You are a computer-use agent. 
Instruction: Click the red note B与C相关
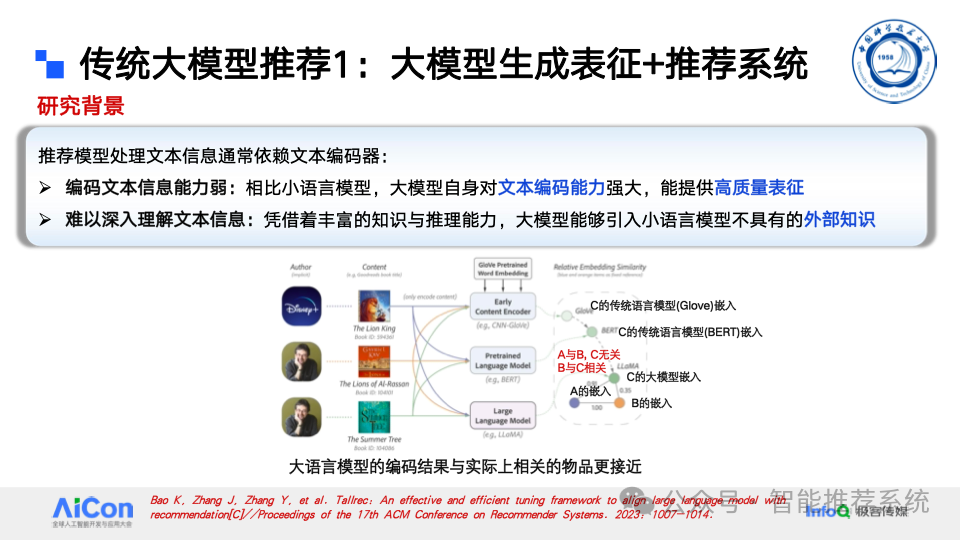point(582,368)
